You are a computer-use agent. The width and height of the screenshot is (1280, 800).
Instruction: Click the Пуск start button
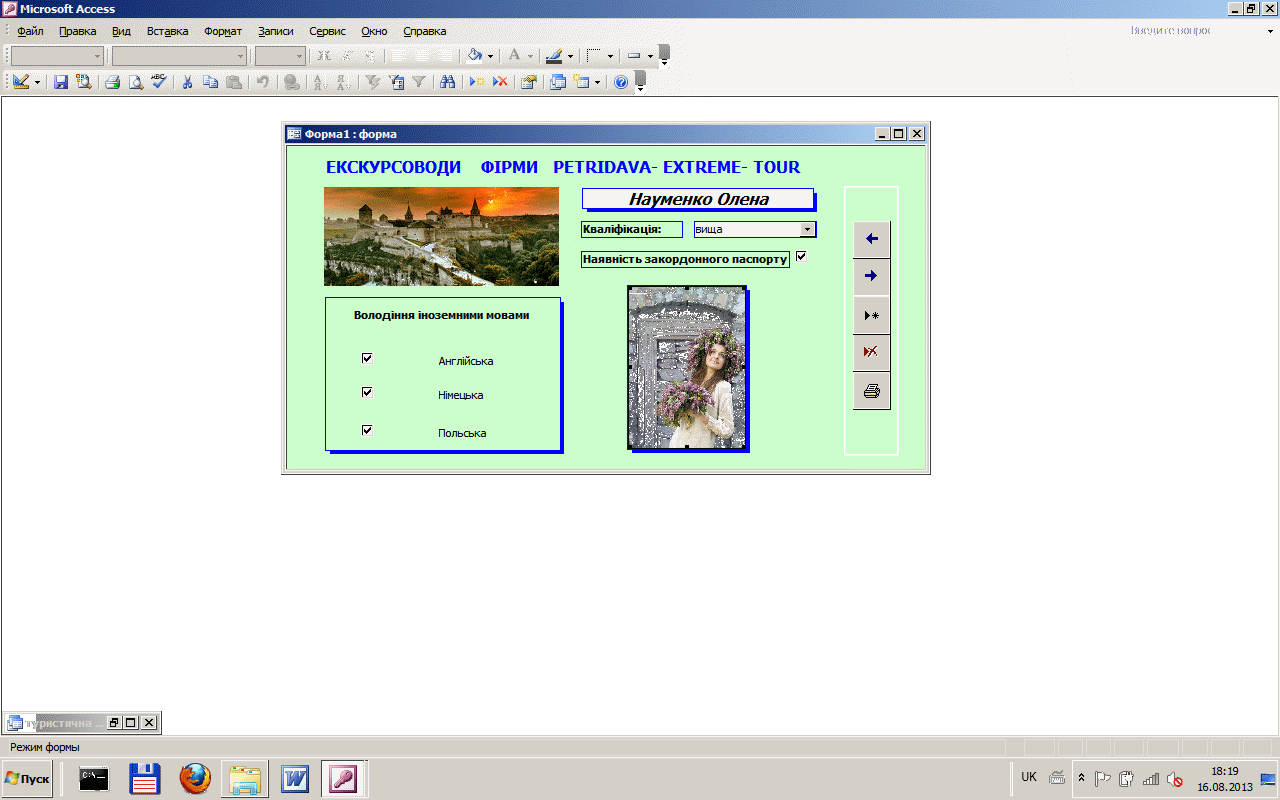(28, 779)
